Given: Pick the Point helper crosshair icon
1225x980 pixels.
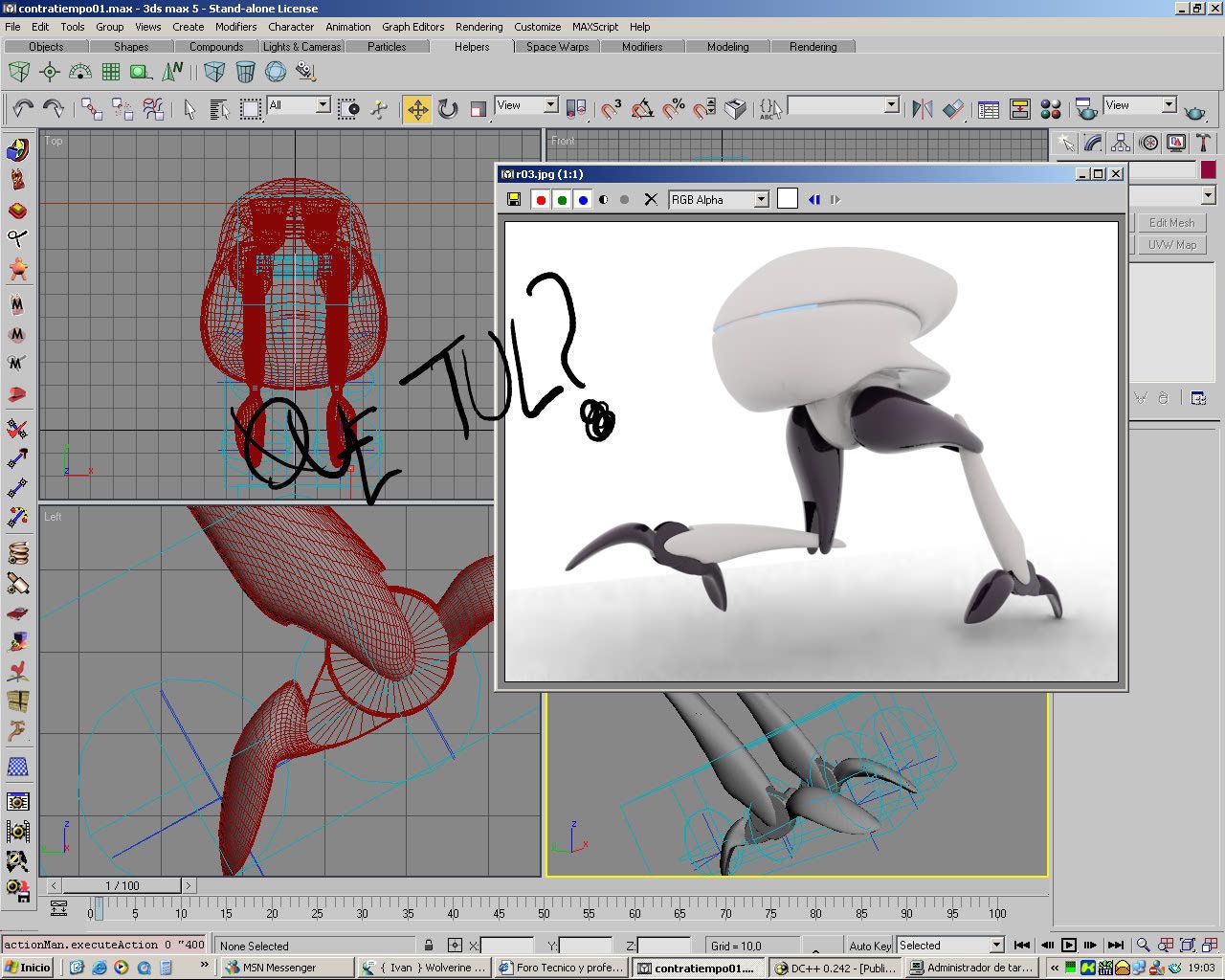Looking at the screenshot, I should click(x=50, y=72).
